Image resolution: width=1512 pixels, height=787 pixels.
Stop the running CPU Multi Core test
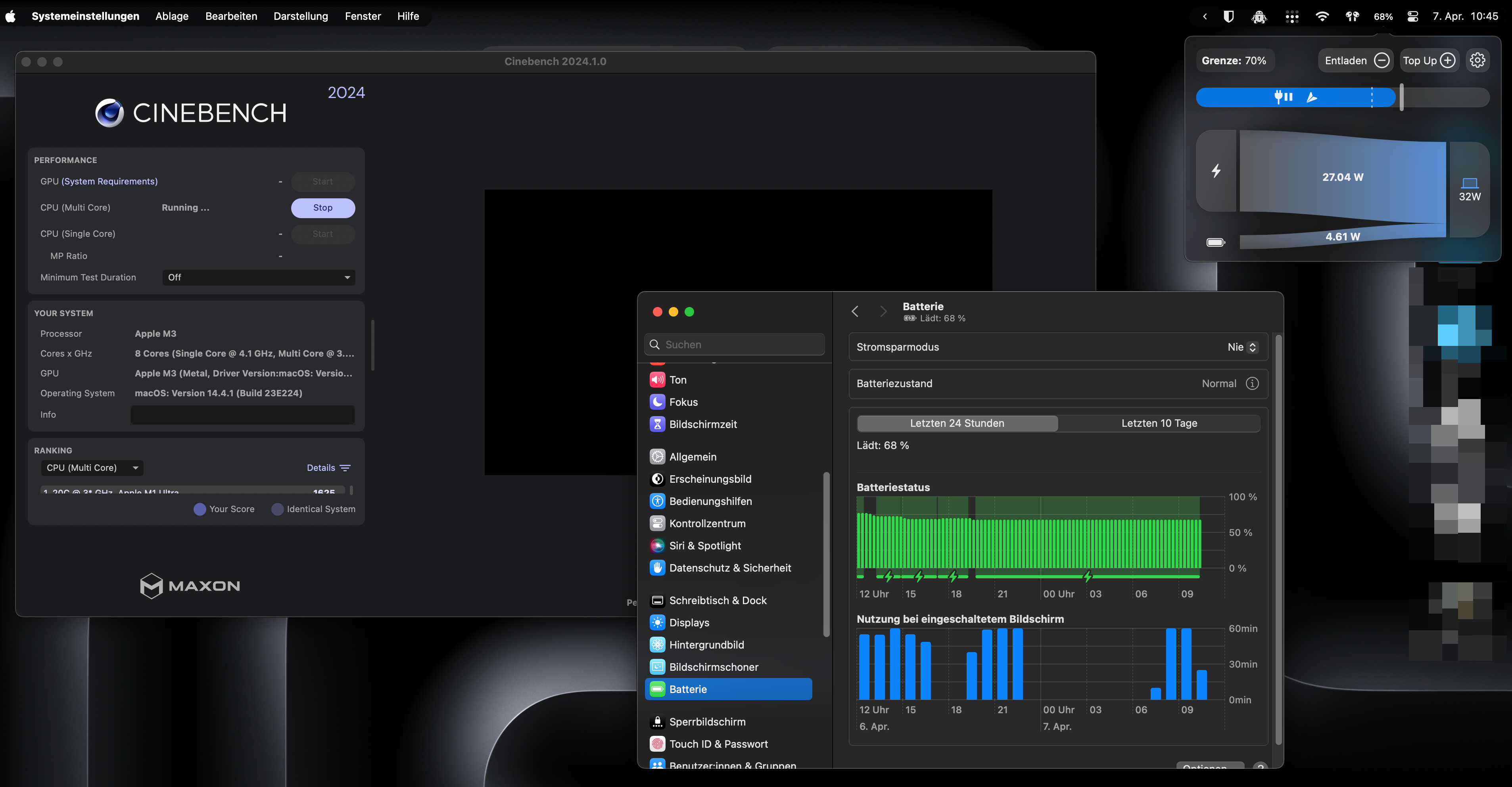click(x=323, y=208)
